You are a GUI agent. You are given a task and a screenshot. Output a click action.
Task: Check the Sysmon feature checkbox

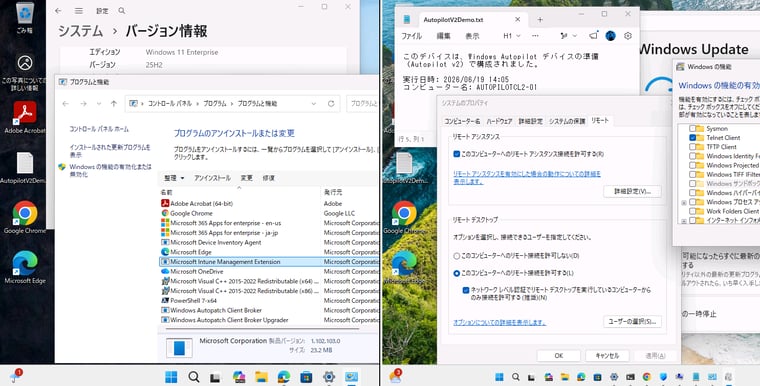pyautogui.click(x=693, y=129)
